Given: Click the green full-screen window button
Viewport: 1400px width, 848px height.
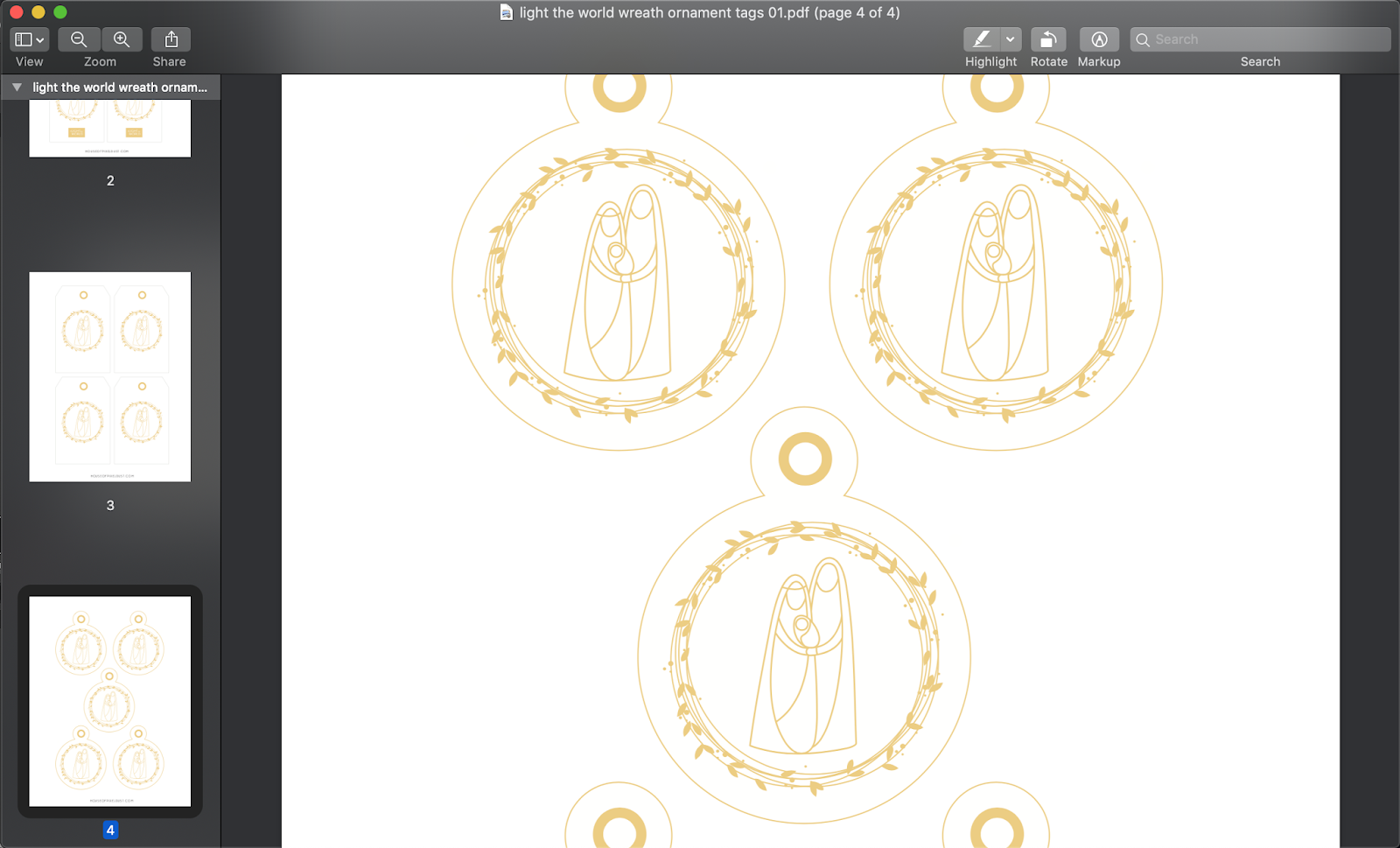Looking at the screenshot, I should [x=60, y=12].
